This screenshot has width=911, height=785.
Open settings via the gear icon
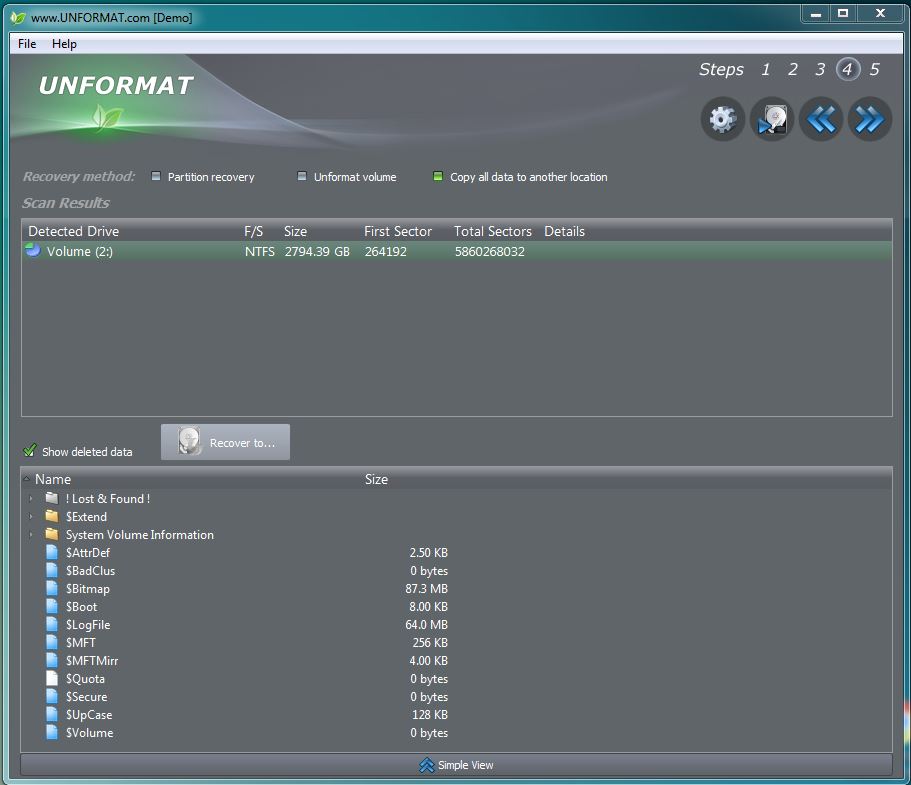pyautogui.click(x=722, y=119)
